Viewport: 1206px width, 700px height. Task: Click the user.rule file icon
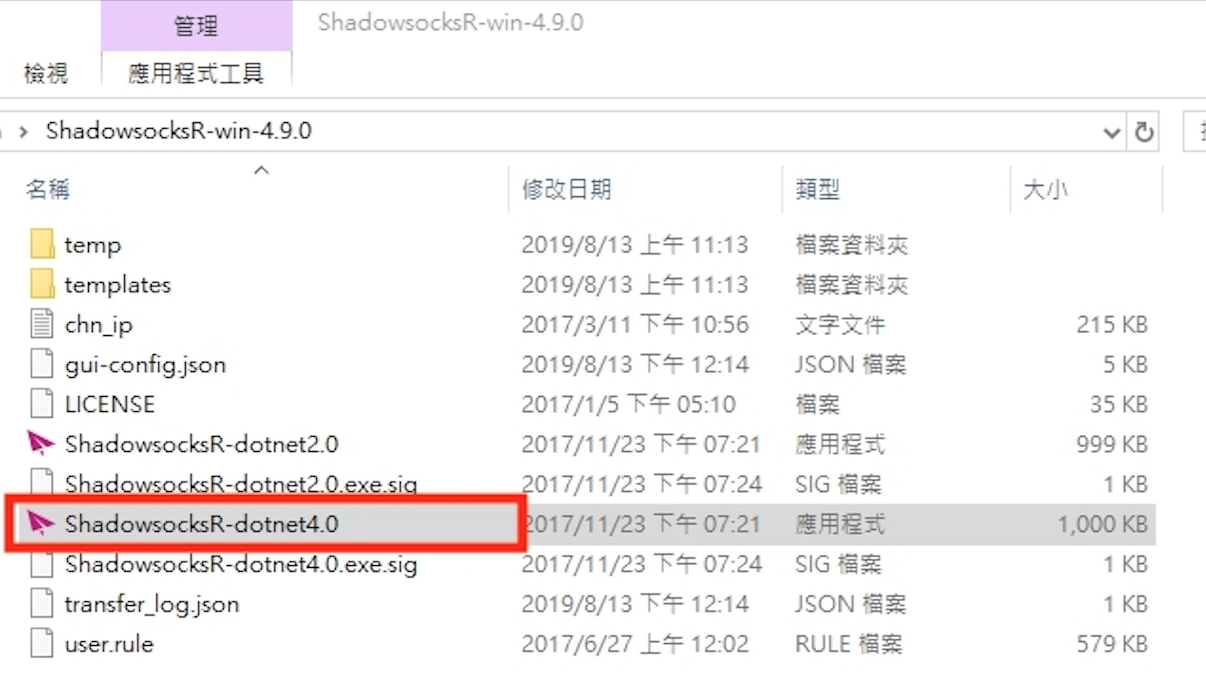pyautogui.click(x=41, y=643)
